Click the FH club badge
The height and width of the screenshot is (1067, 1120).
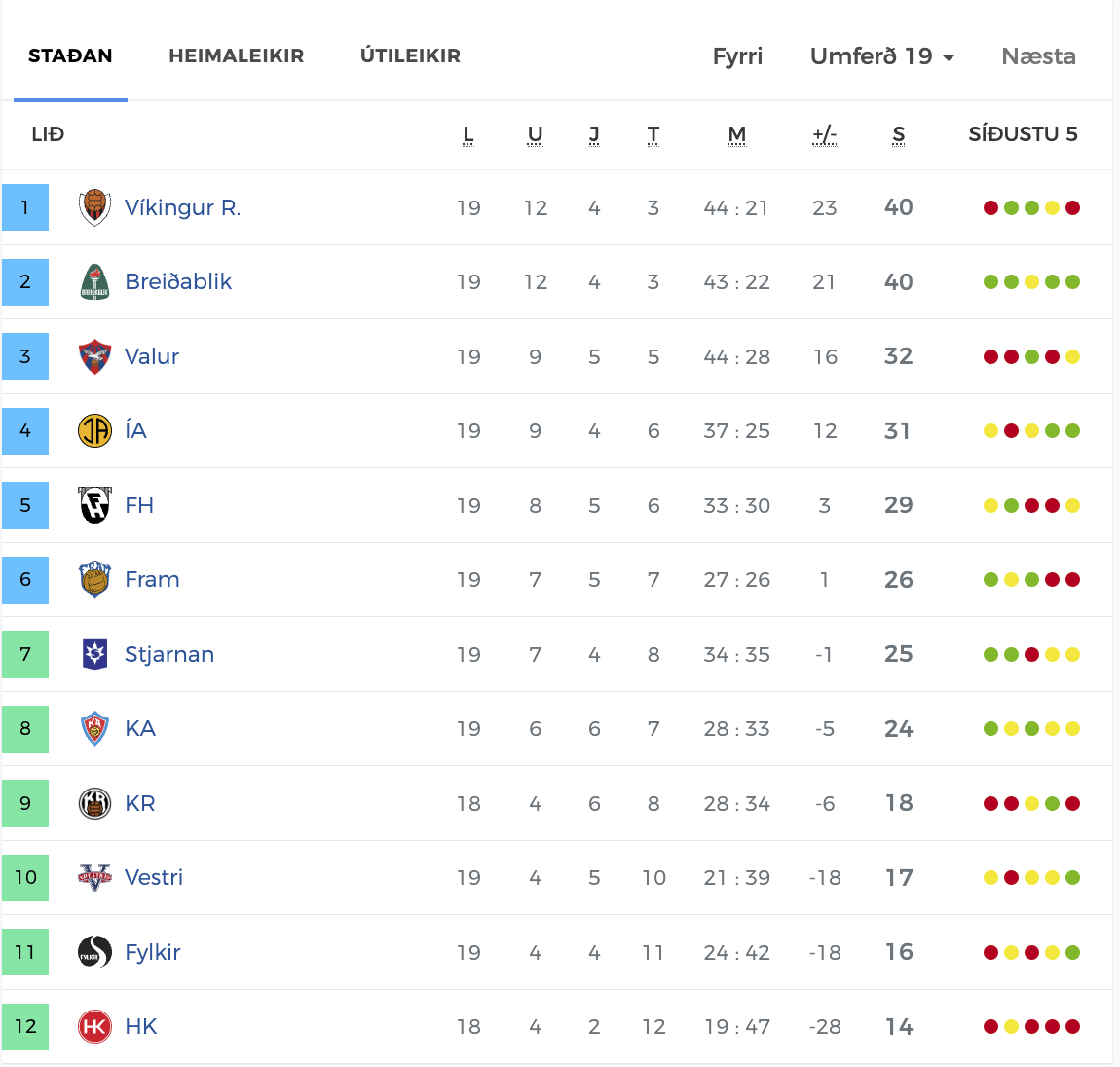tap(94, 505)
